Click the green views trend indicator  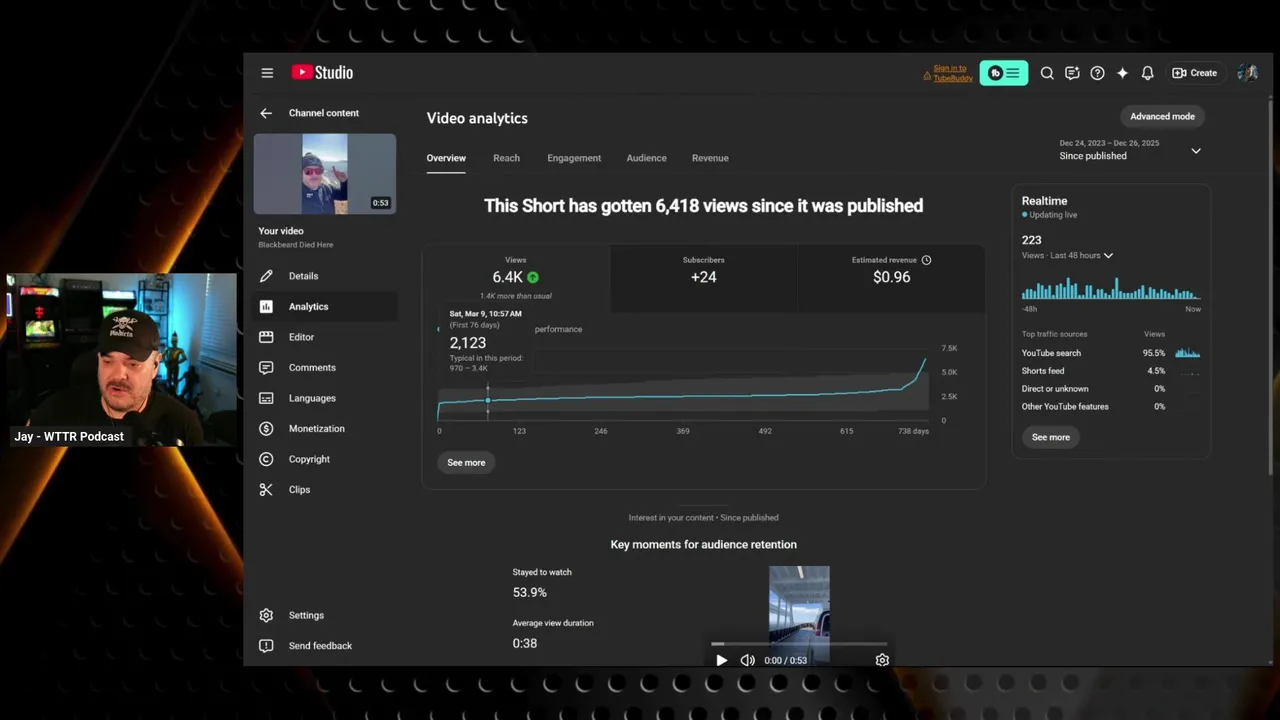(533, 277)
